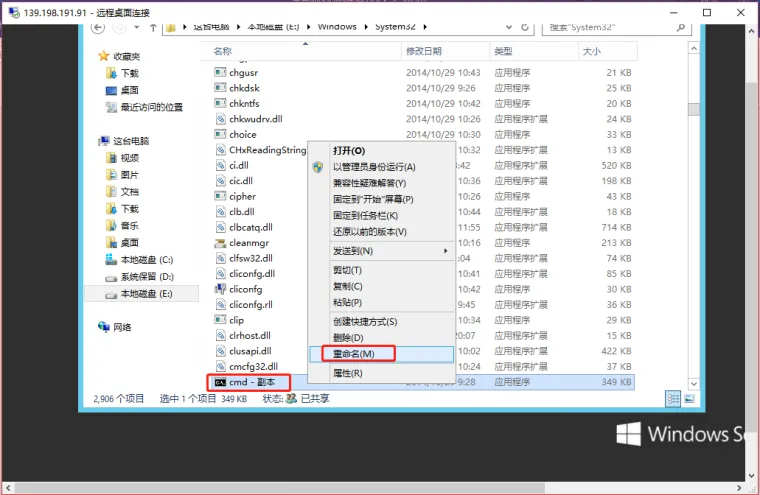
Task: Expand 发送到(N) submenu
Action: pyautogui.click(x=381, y=251)
